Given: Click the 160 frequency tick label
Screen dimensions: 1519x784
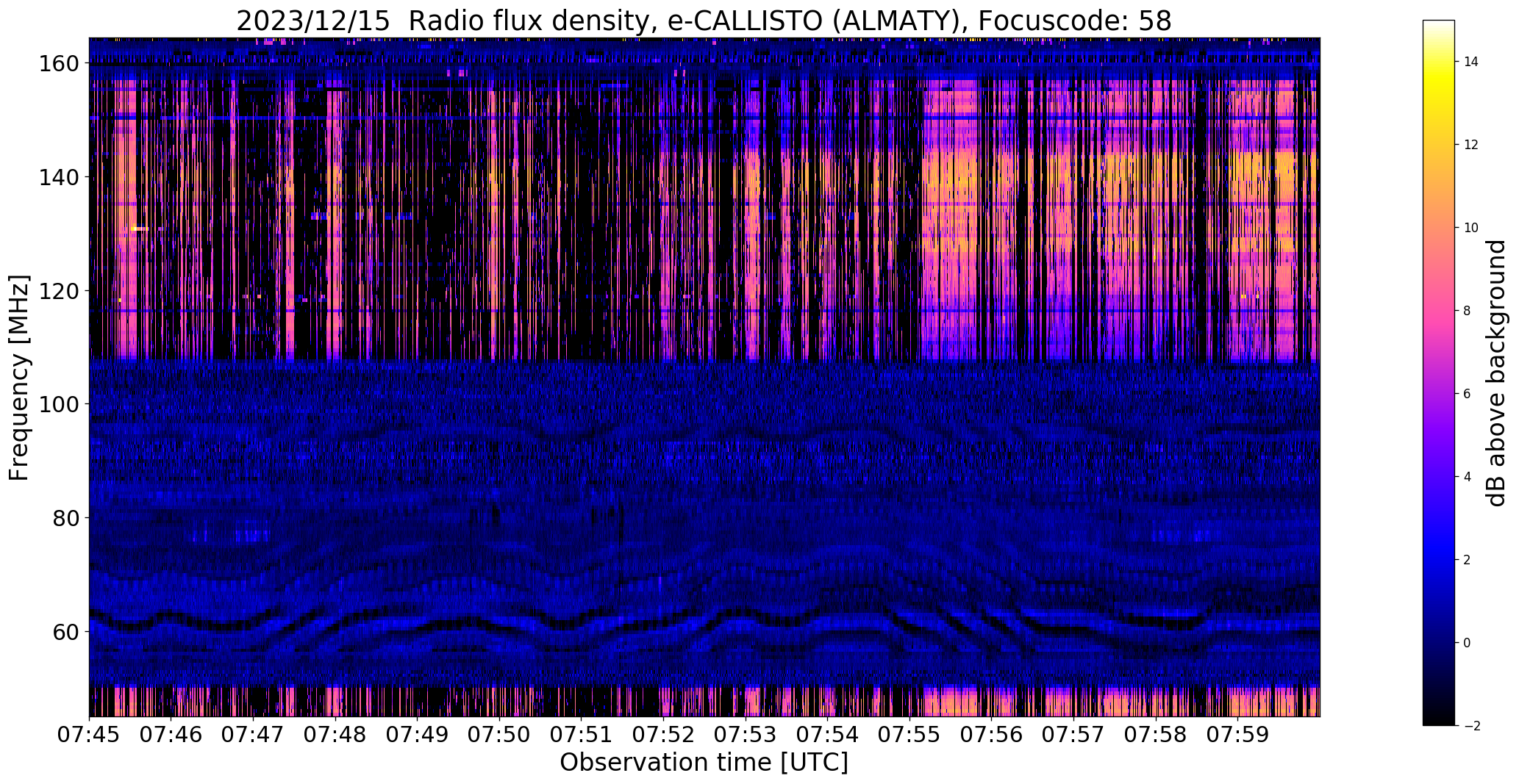Looking at the screenshot, I should pyautogui.click(x=58, y=64).
